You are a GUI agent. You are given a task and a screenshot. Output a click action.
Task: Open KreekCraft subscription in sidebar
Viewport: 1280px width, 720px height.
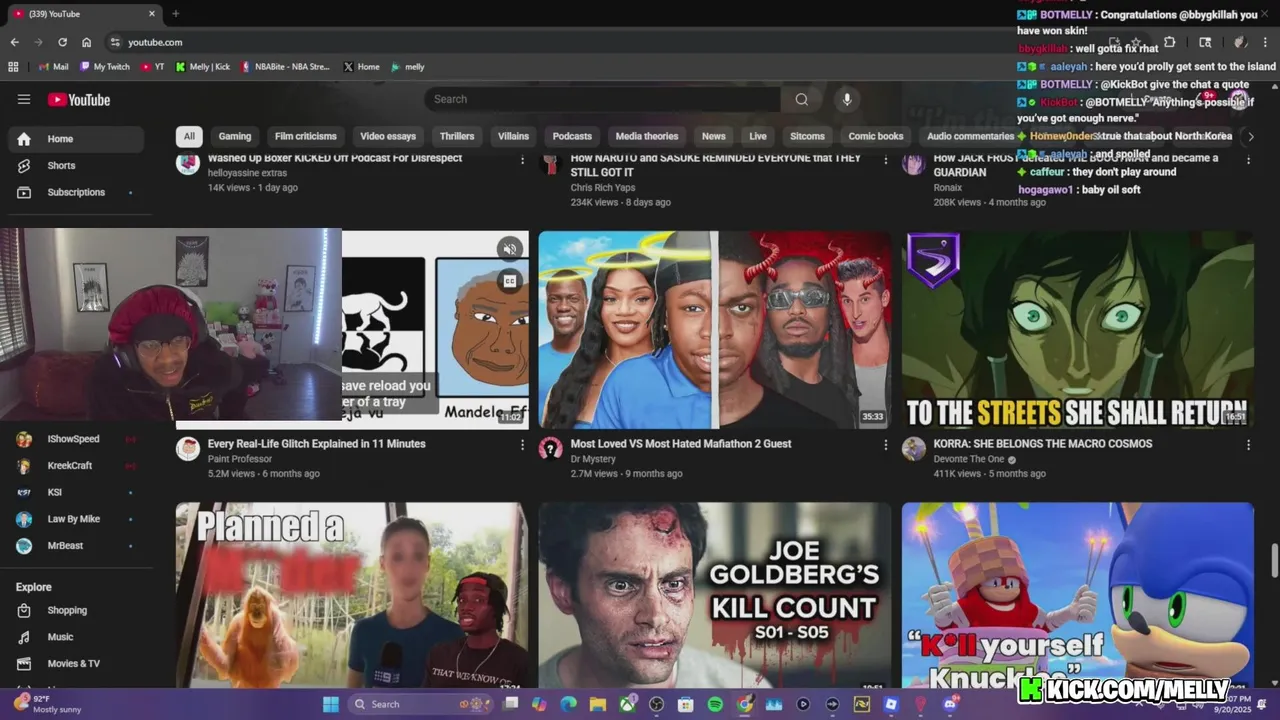76,466
